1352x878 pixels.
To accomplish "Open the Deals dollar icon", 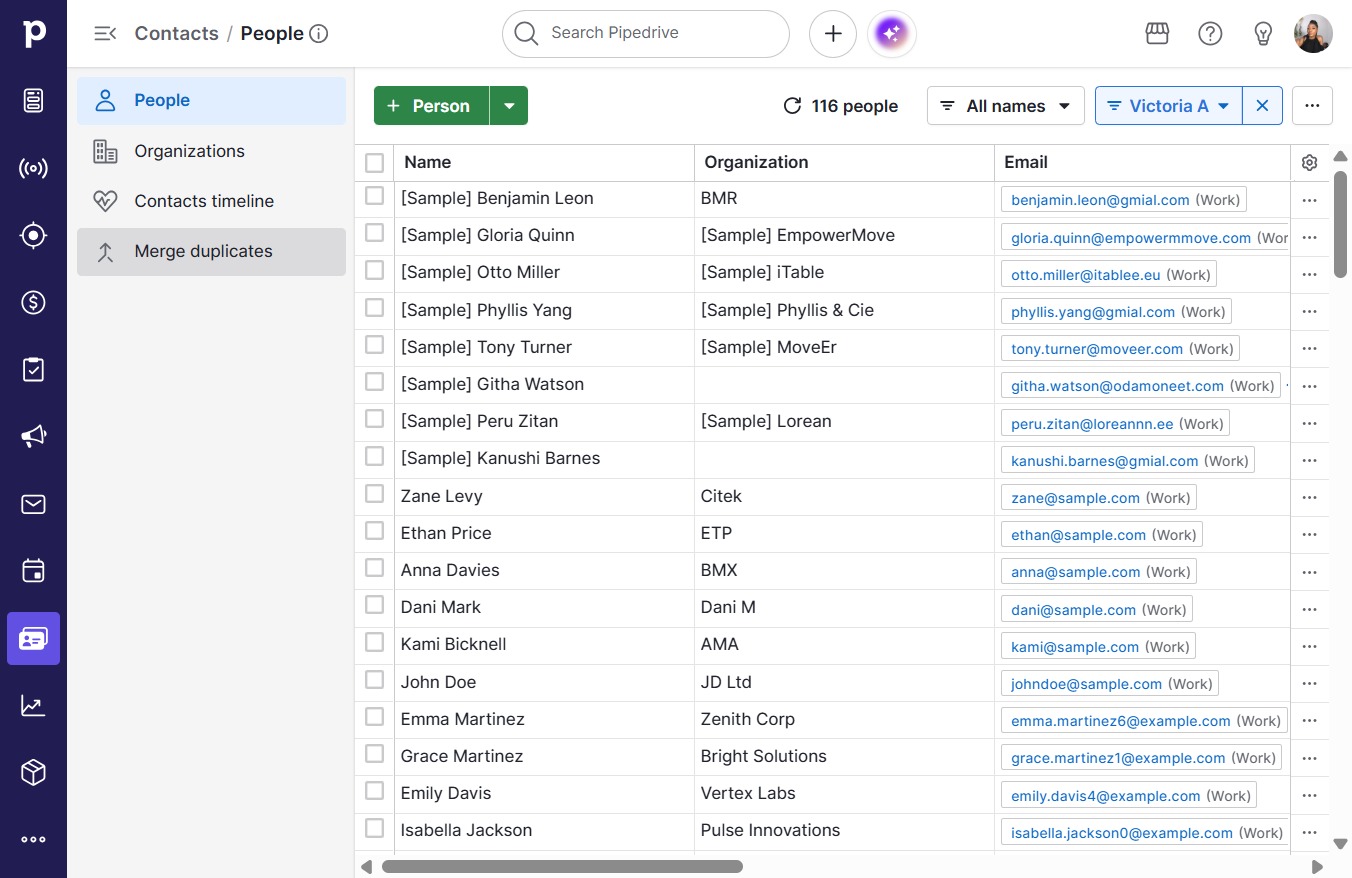I will coord(33,302).
